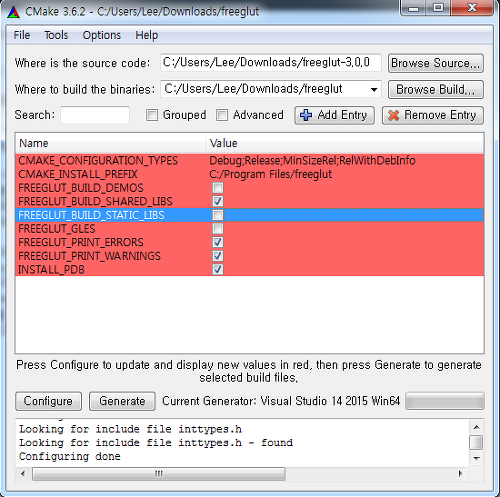Image resolution: width=500 pixels, height=497 pixels.
Task: Click value Debug;Release;MinSizeRel;RelWithDebInfo
Action: coord(312,161)
